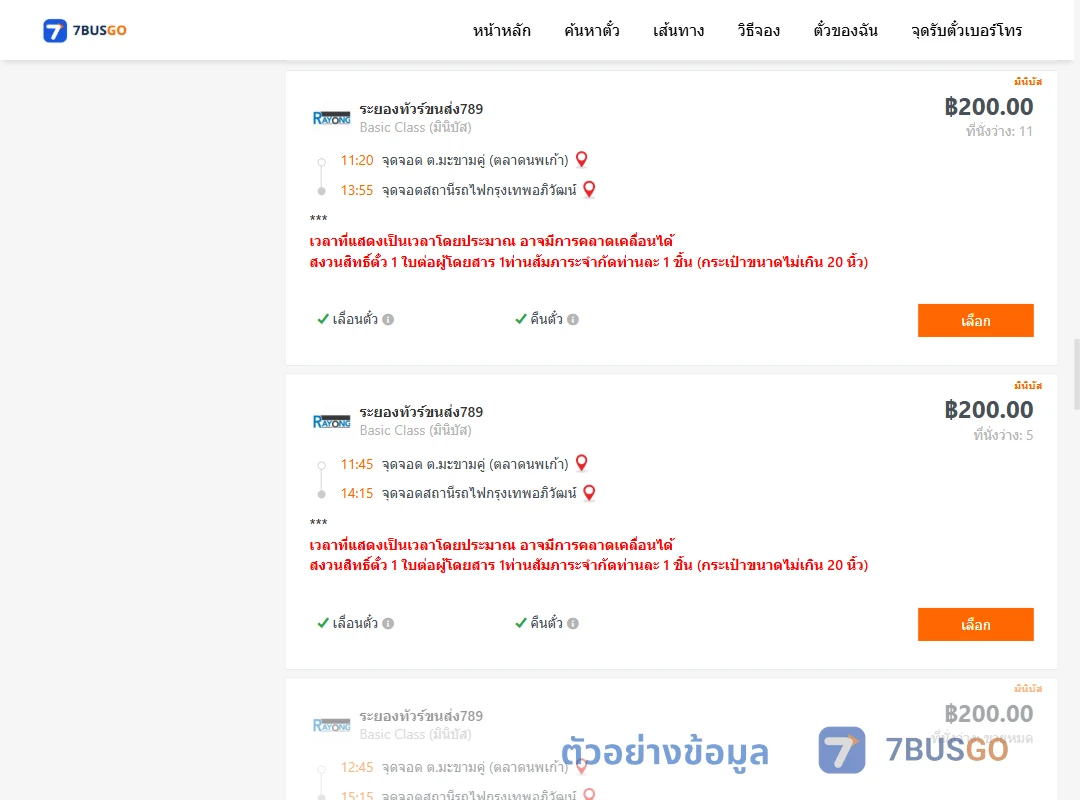The width and height of the screenshot is (1080, 800).
Task: Select the 11:45 trip with the เลือก button
Action: (975, 624)
